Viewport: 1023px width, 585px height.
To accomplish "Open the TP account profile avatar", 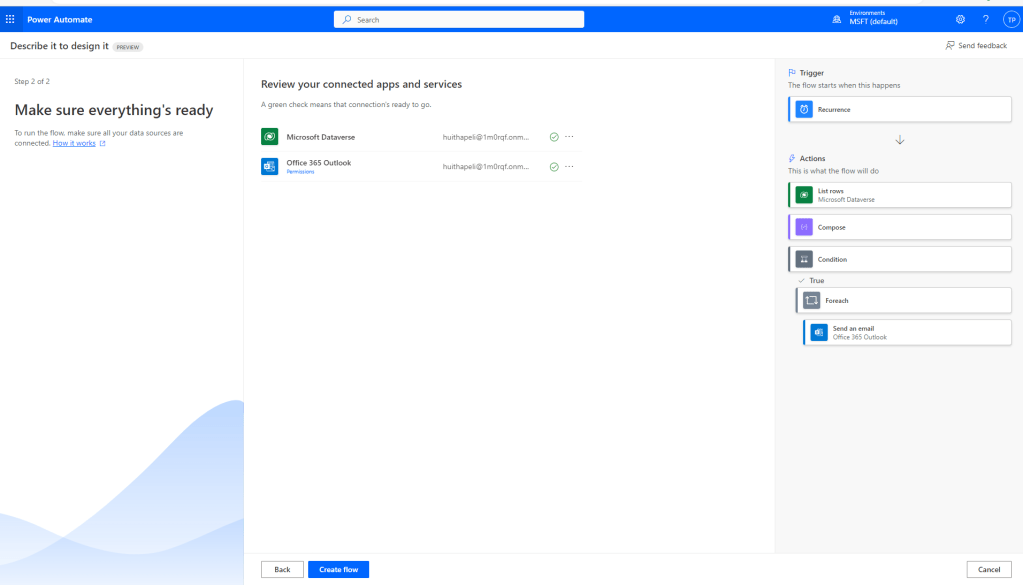I will click(1010, 19).
